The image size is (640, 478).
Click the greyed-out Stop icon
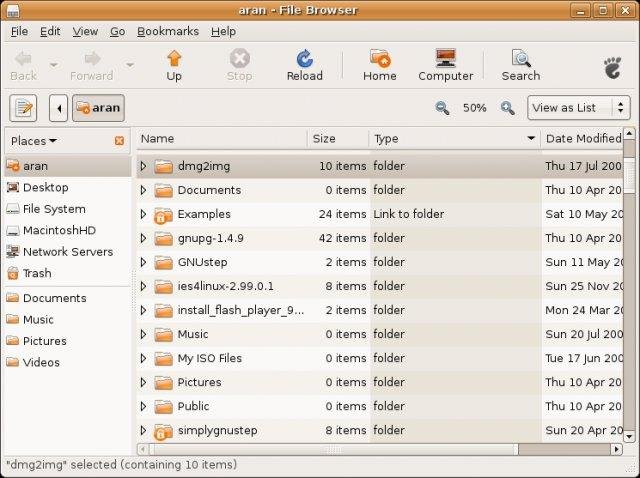240,58
